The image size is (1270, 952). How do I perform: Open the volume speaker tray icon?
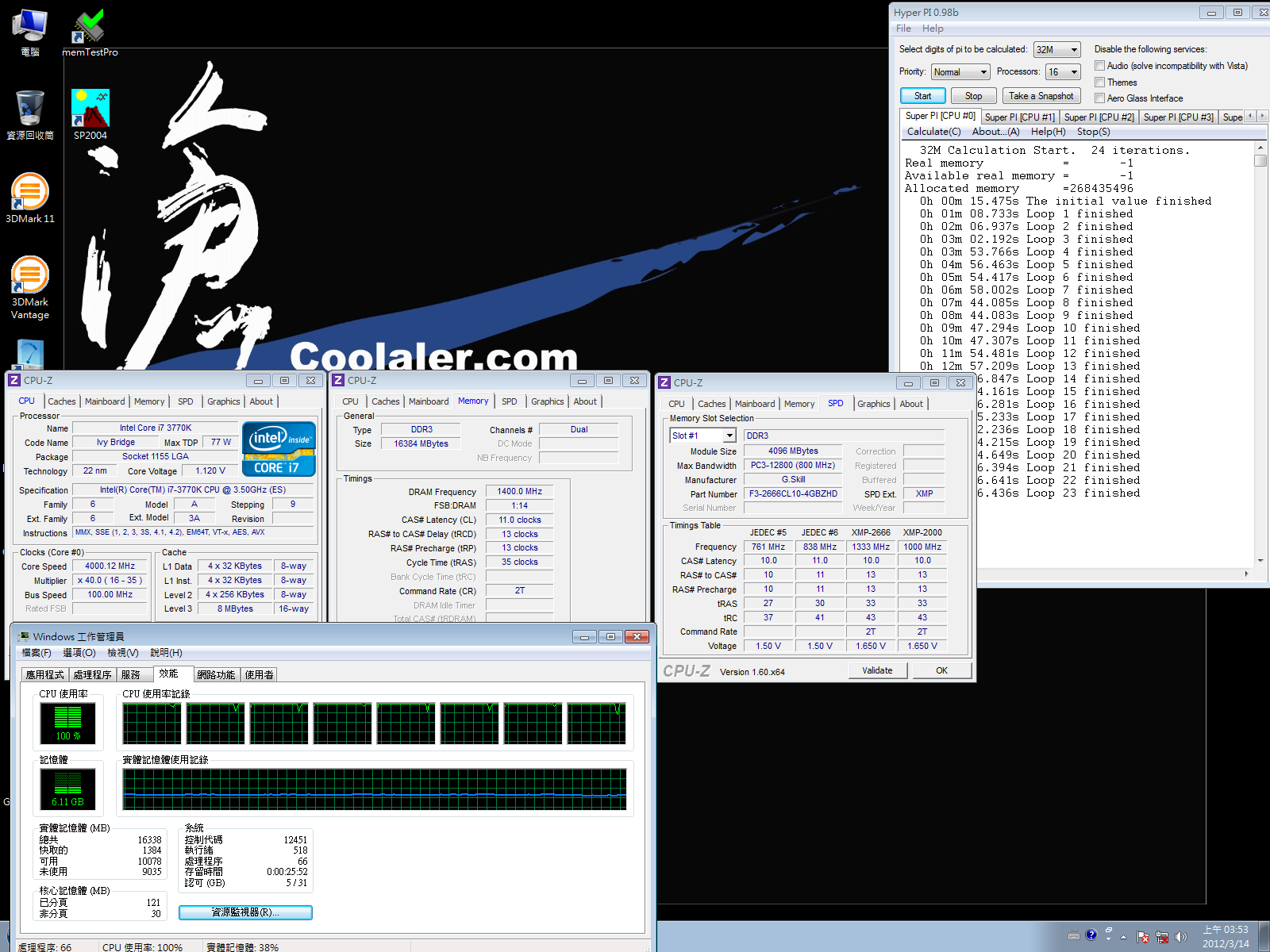click(1181, 937)
